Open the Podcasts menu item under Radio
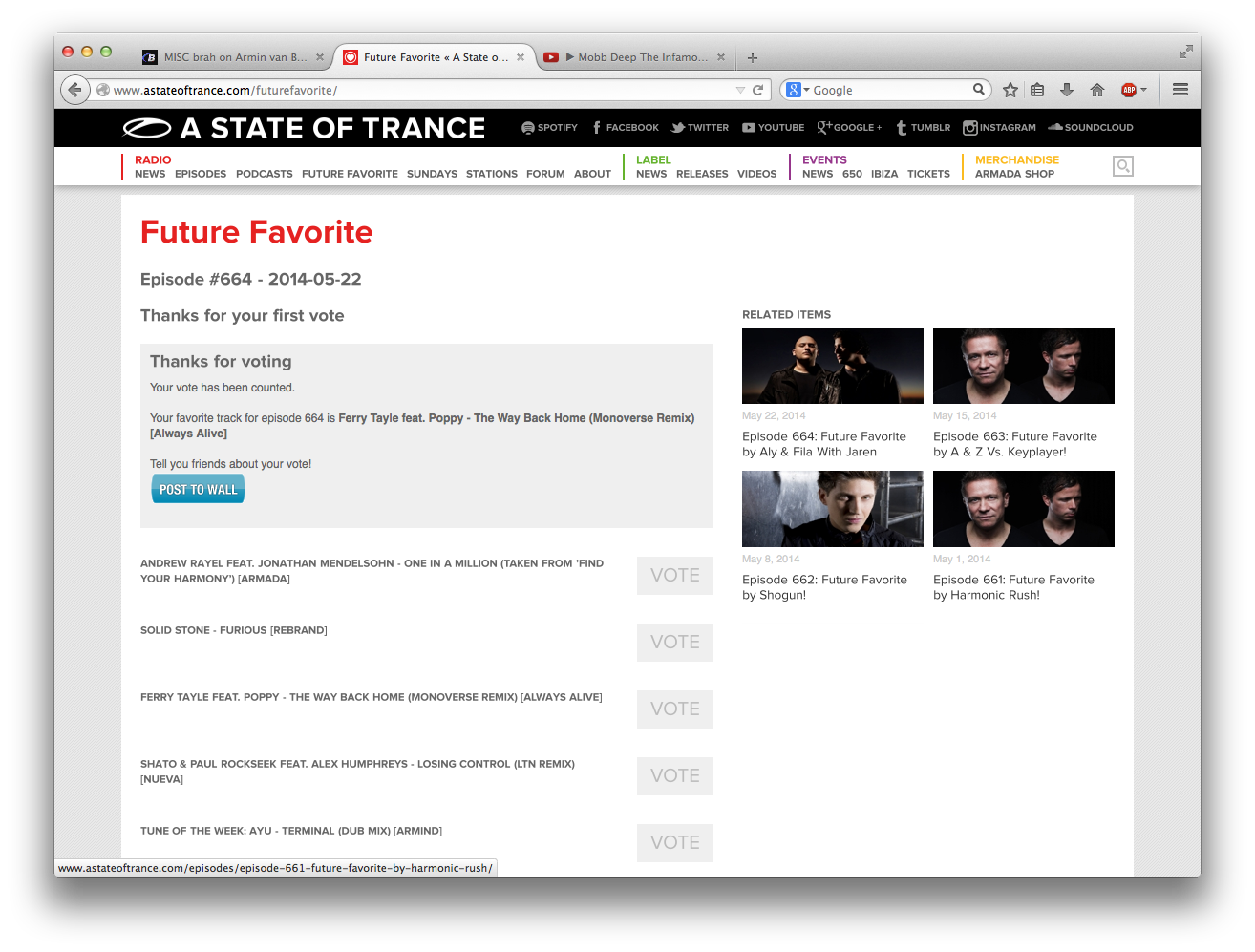The width and height of the screenshot is (1255, 952). click(x=265, y=174)
